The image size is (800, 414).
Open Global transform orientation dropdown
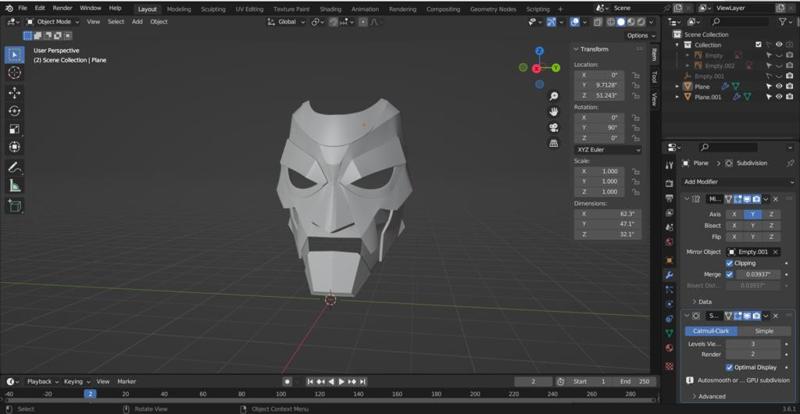286,22
